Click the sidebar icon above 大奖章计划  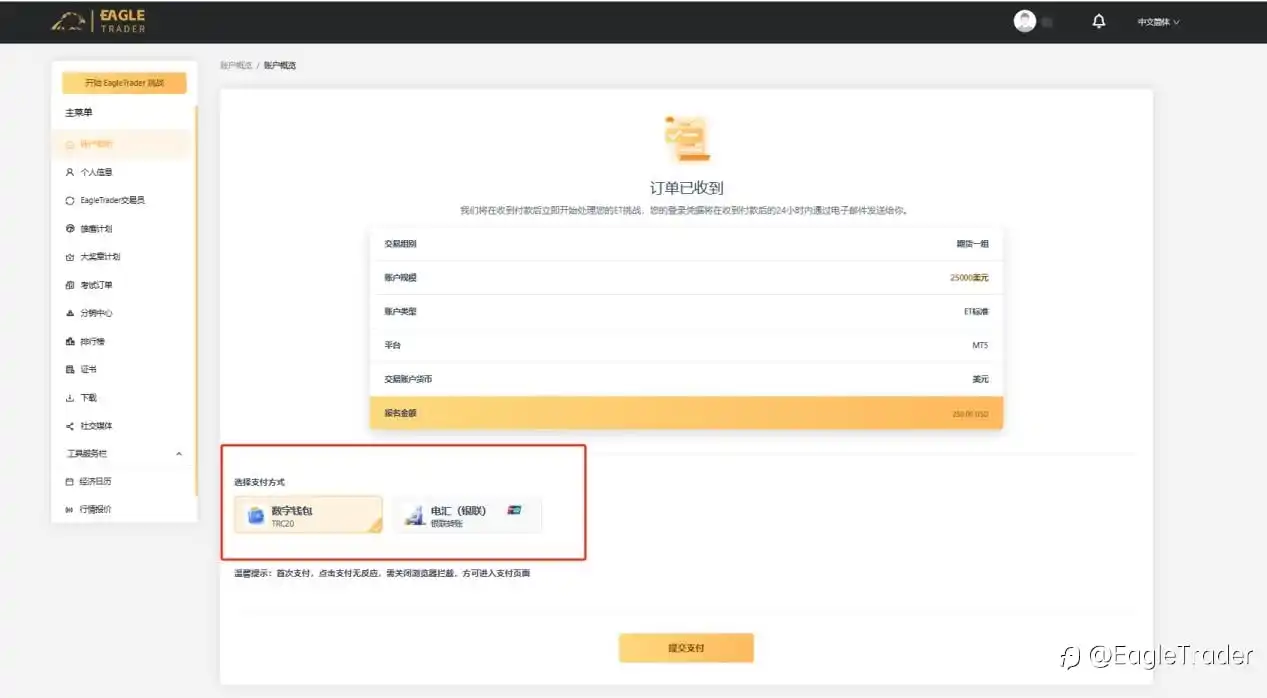pos(70,229)
